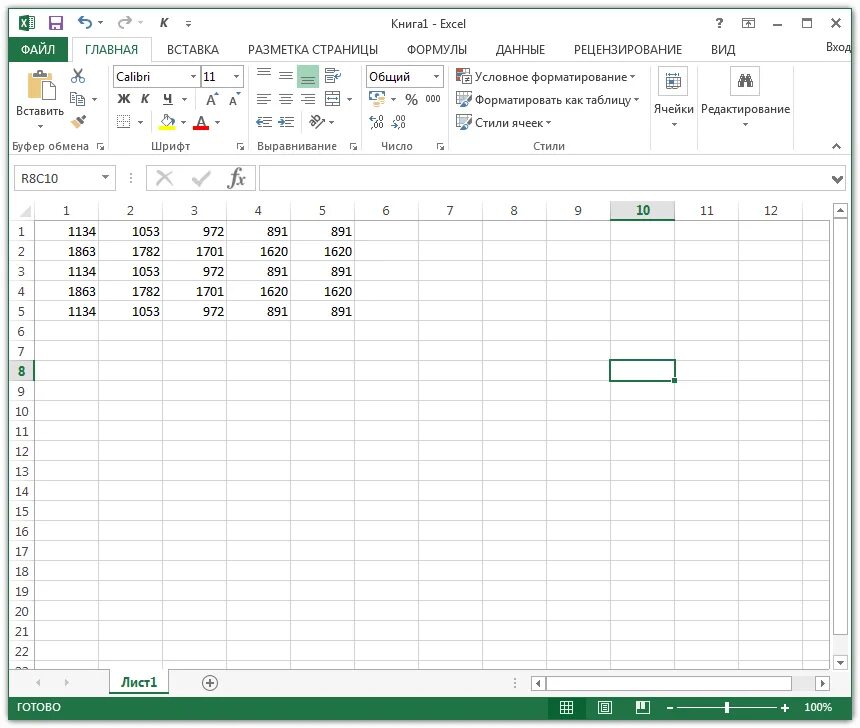Image resolution: width=860 pixels, height=728 pixels.
Task: Merge and center the cells
Action: 332,99
